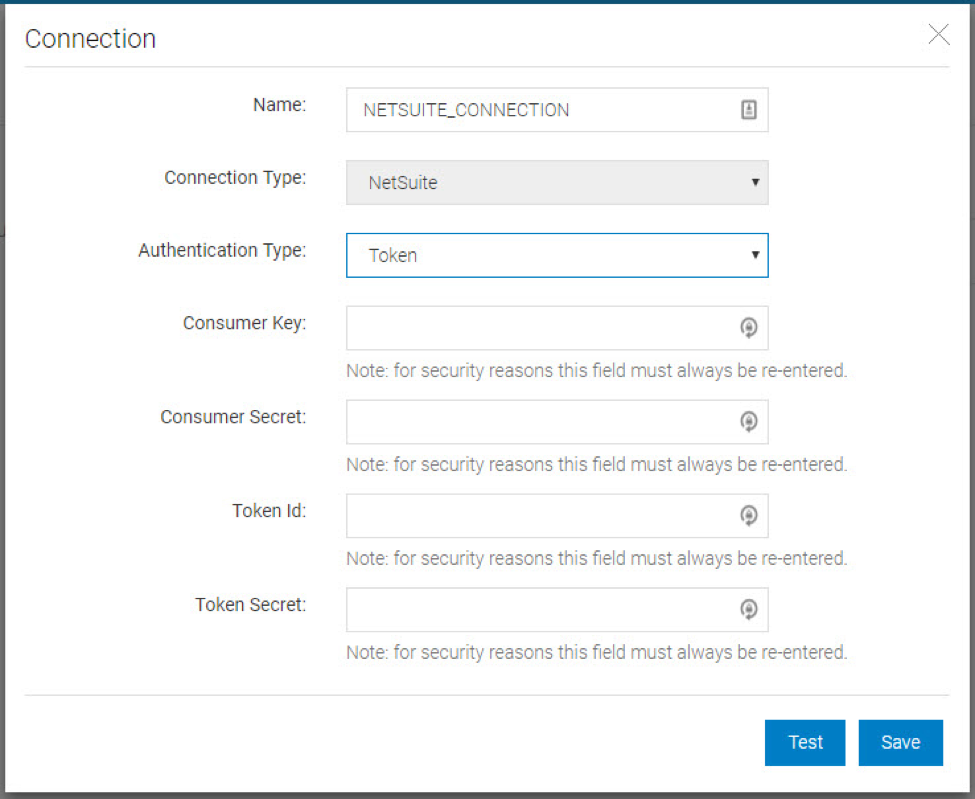Click the security note under Consumer Secret

597,464
